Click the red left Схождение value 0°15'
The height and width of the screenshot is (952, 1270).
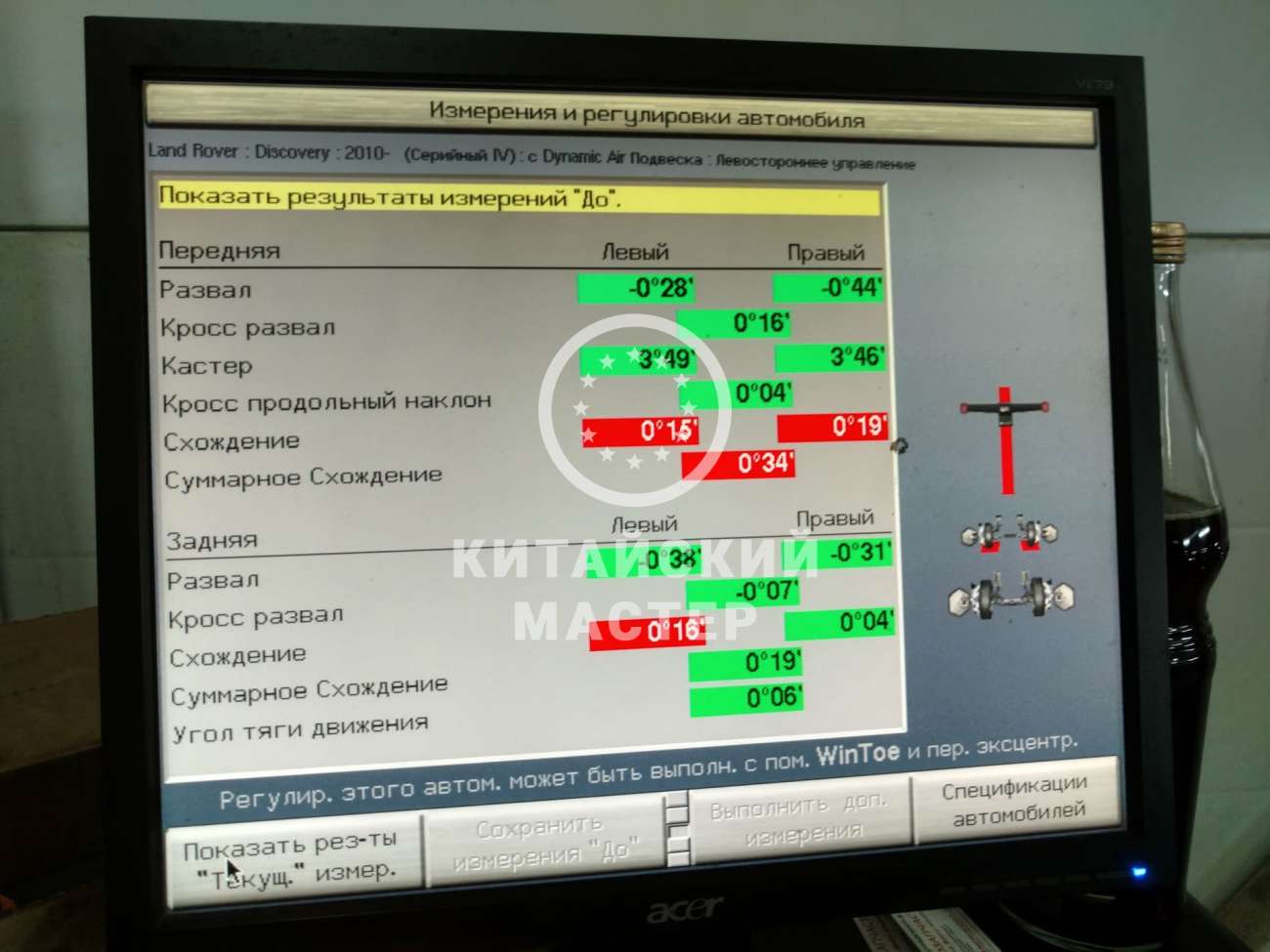point(640,428)
